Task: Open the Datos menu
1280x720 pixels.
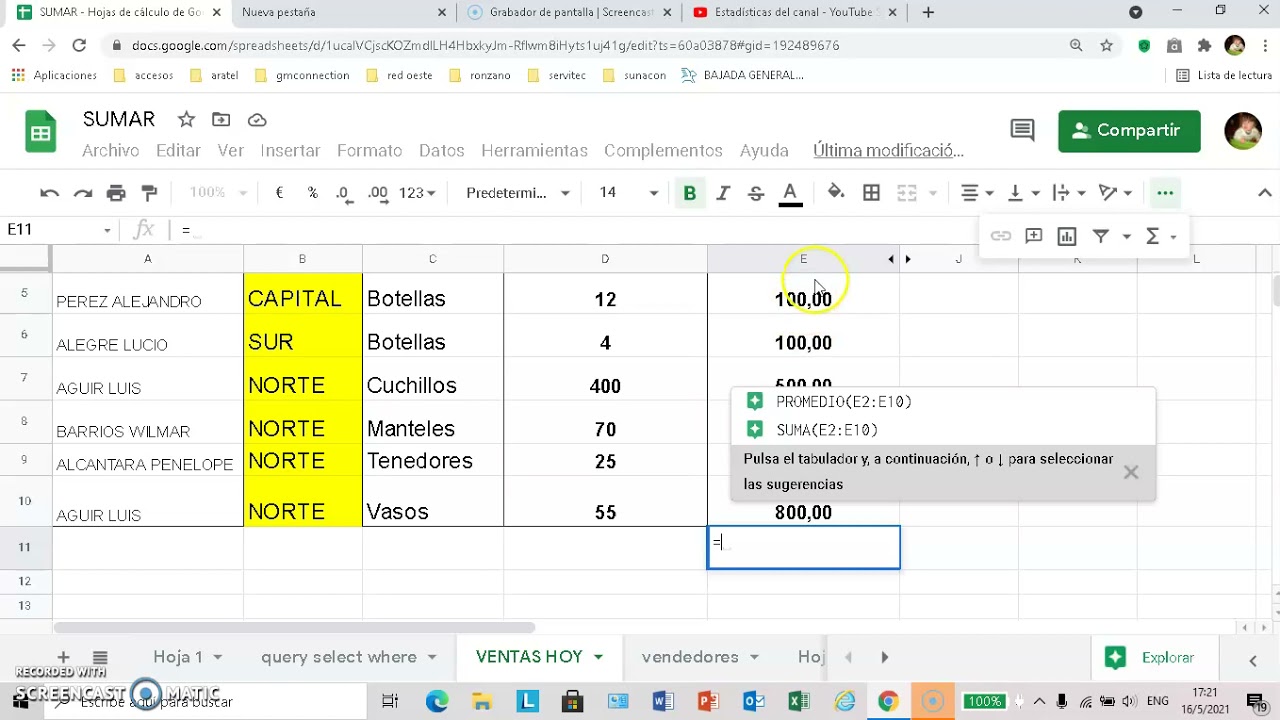Action: click(x=441, y=150)
